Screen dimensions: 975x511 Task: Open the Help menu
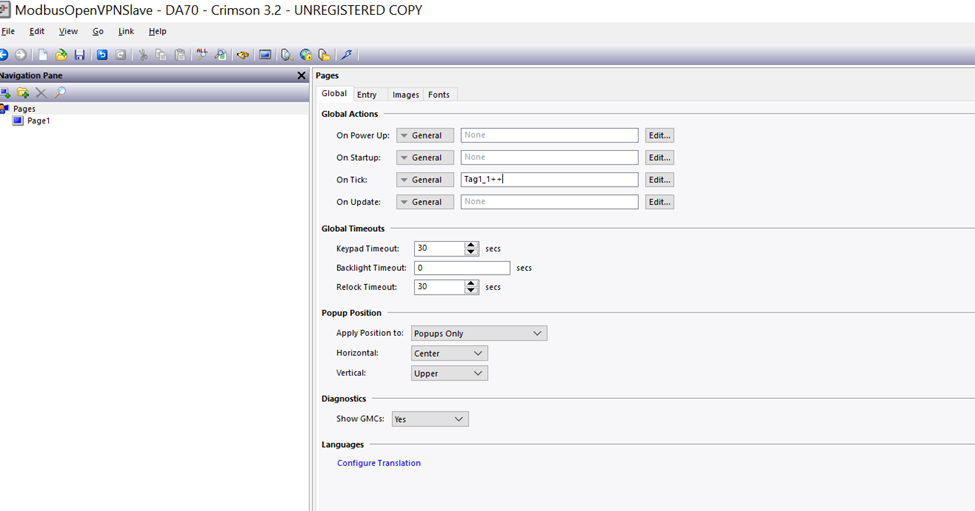[157, 31]
